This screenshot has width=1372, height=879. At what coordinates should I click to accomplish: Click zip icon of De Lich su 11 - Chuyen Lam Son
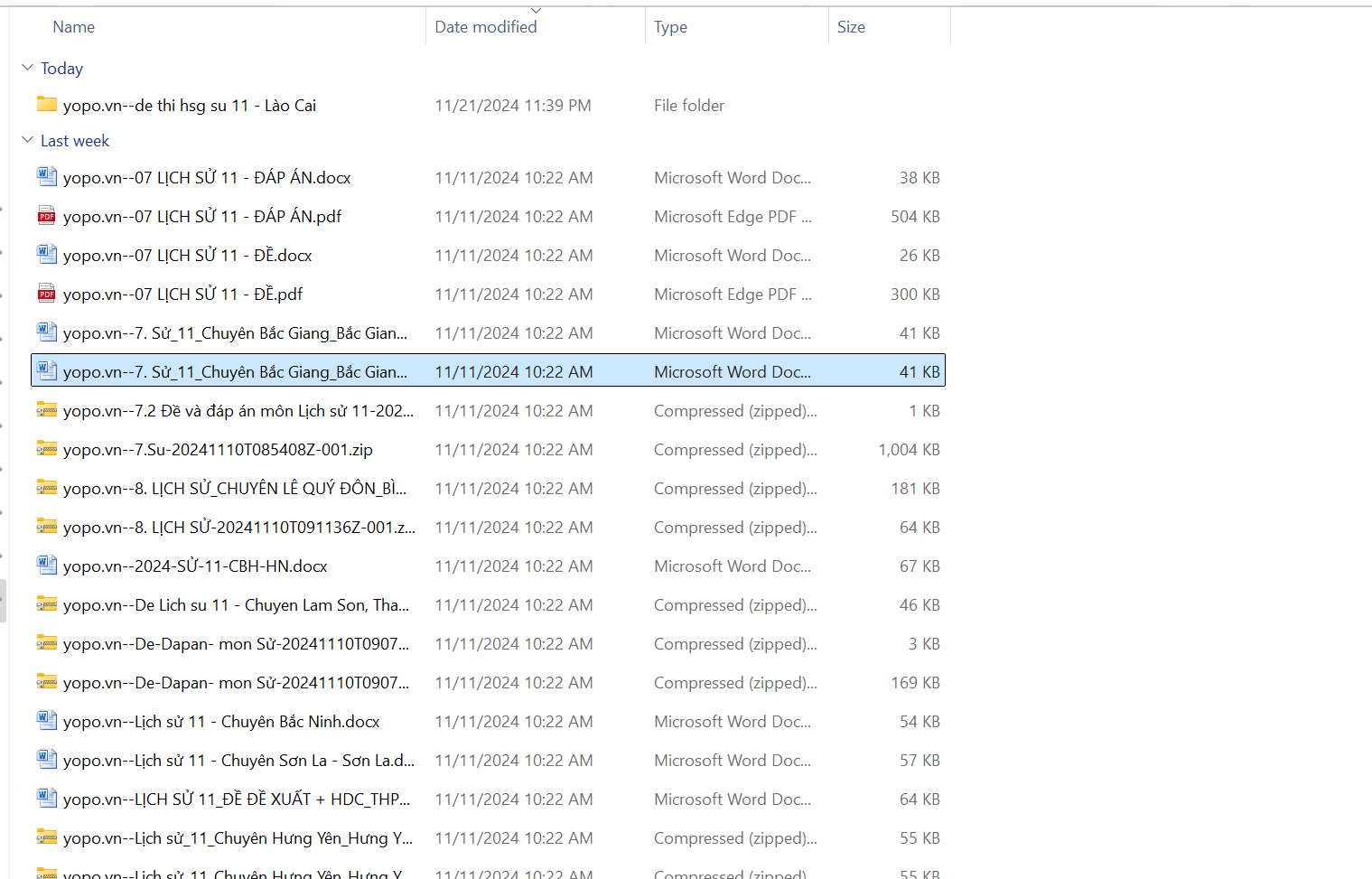47,604
